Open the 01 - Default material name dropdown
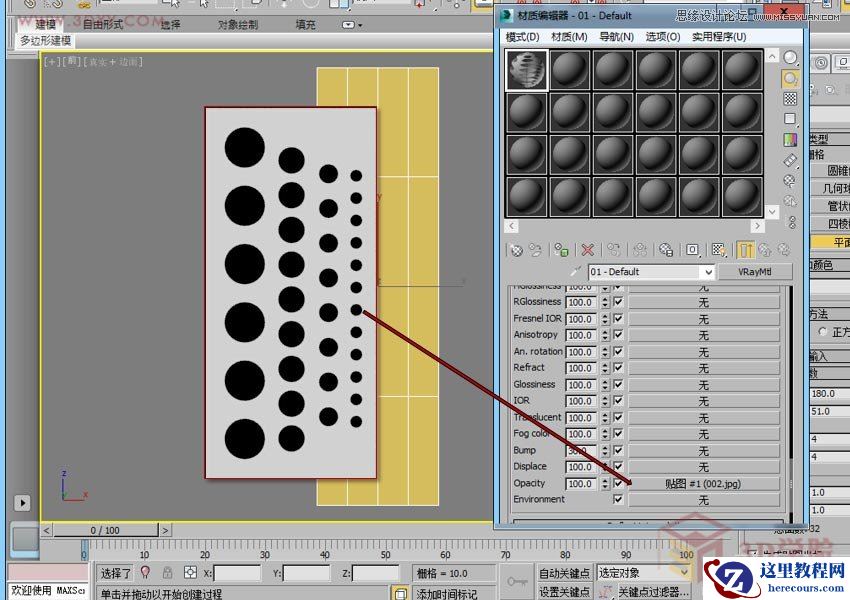 point(710,271)
